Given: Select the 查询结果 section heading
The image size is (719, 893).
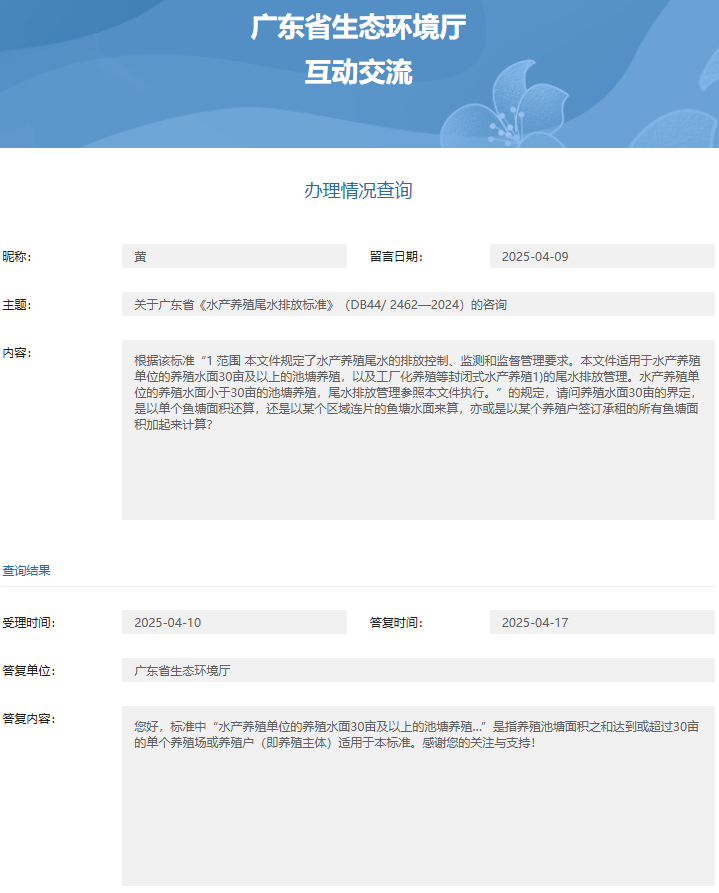Looking at the screenshot, I should pyautogui.click(x=26, y=570).
